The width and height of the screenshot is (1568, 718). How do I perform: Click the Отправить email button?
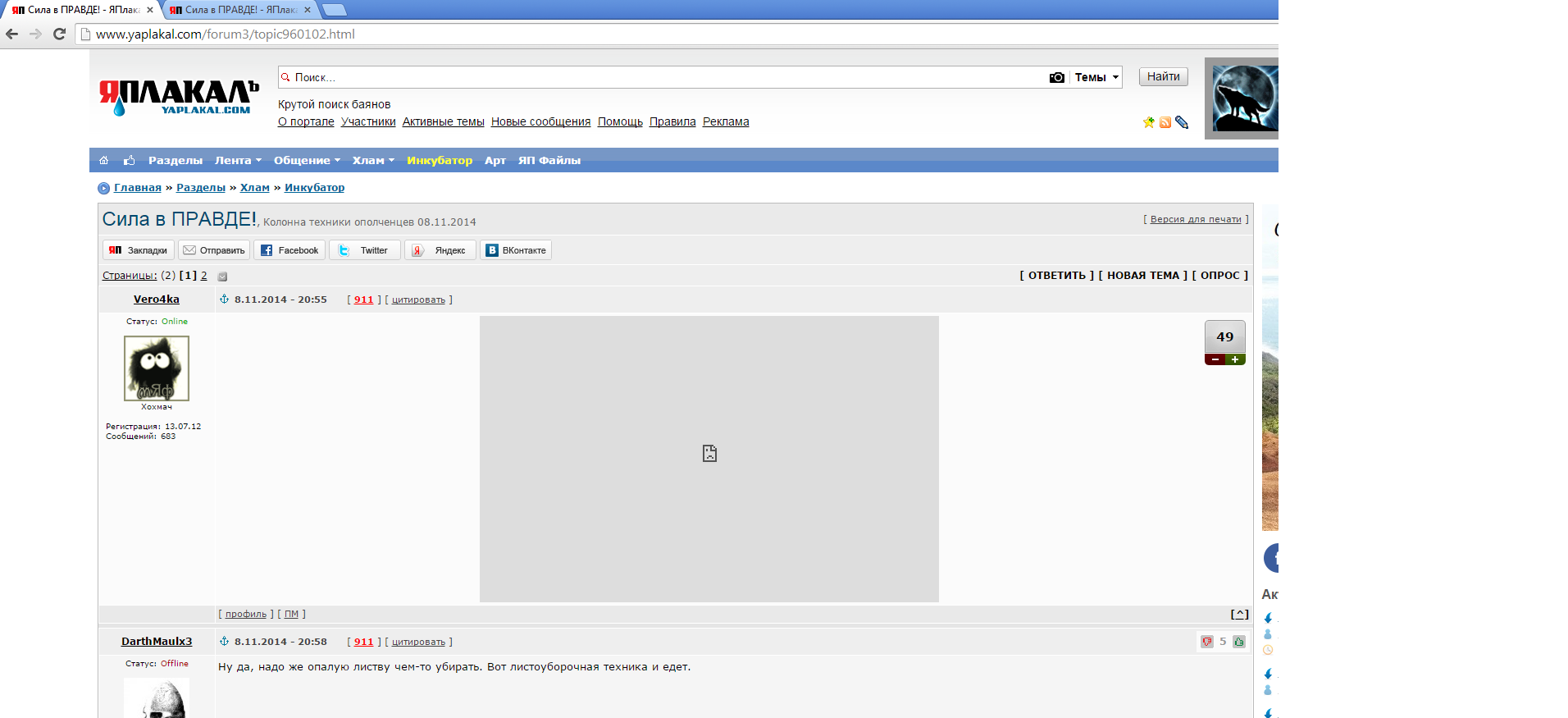click(214, 250)
